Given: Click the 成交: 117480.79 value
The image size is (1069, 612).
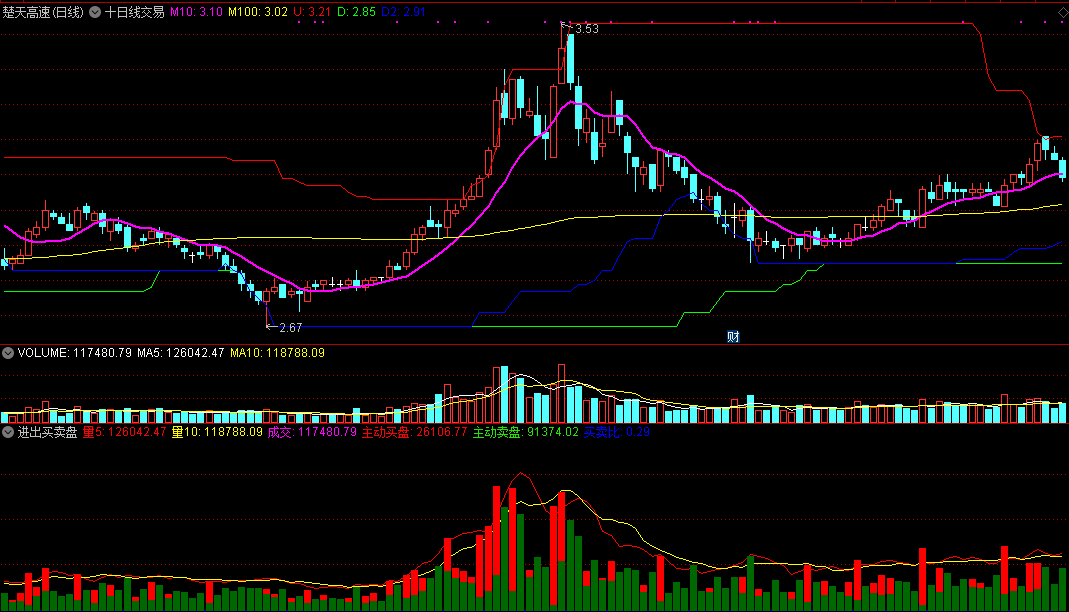Looking at the screenshot, I should pos(312,432).
